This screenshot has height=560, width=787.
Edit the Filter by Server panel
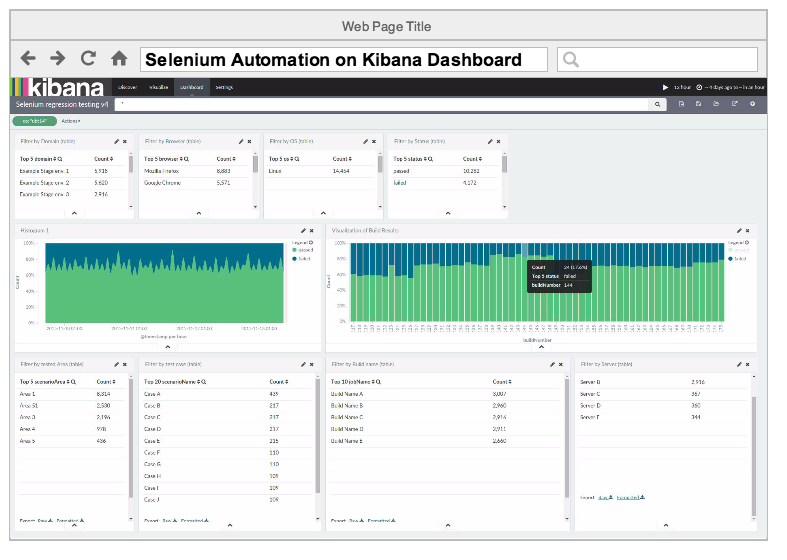(739, 364)
